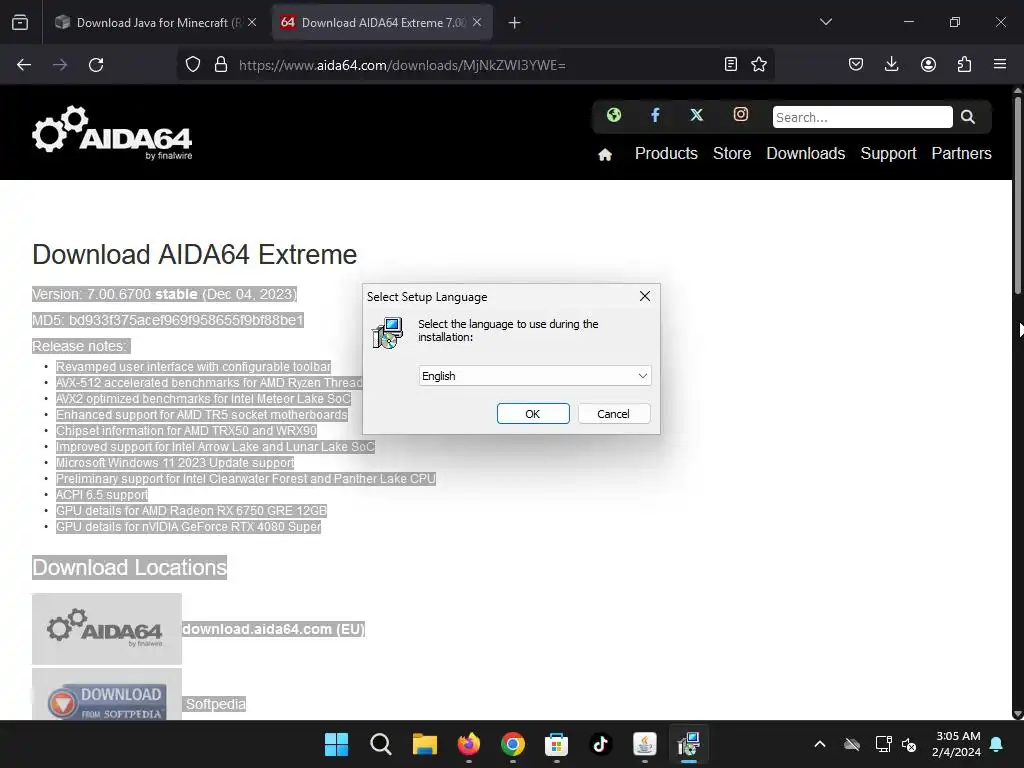Click the search magnifier icon on site

968,117
